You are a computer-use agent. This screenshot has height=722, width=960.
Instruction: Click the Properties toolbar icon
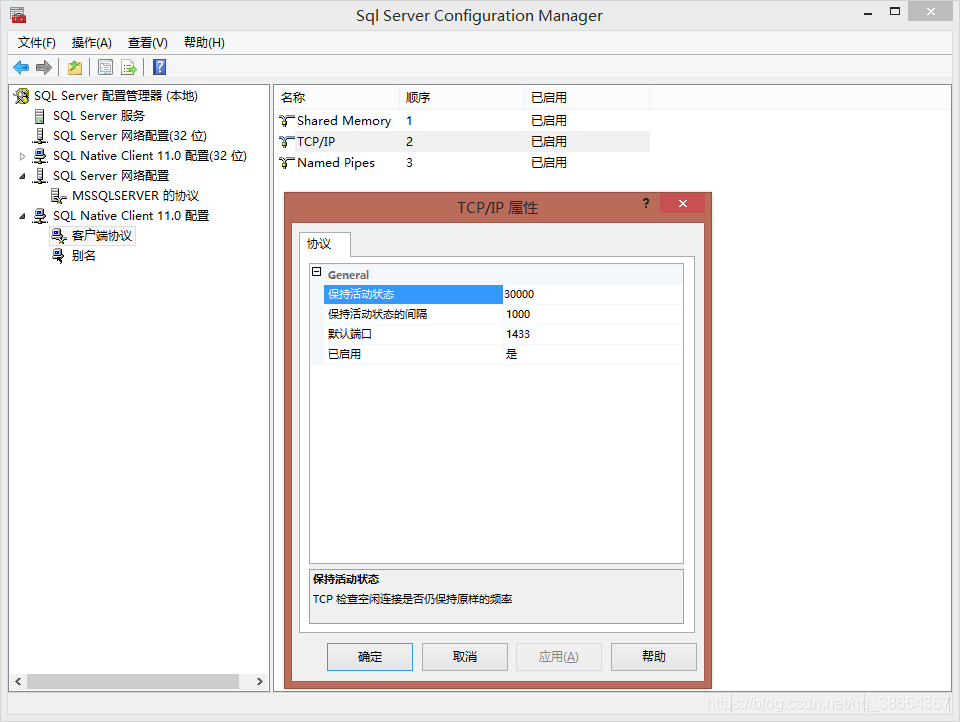click(105, 67)
